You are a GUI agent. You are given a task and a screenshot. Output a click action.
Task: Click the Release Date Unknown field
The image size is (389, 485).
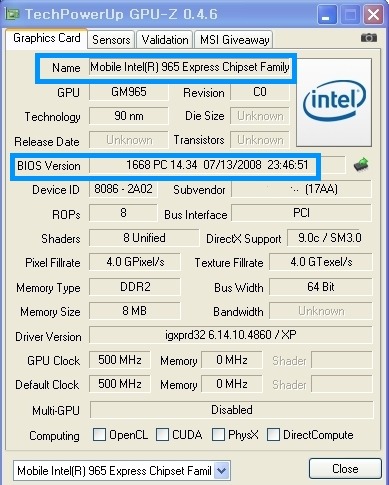click(x=129, y=140)
